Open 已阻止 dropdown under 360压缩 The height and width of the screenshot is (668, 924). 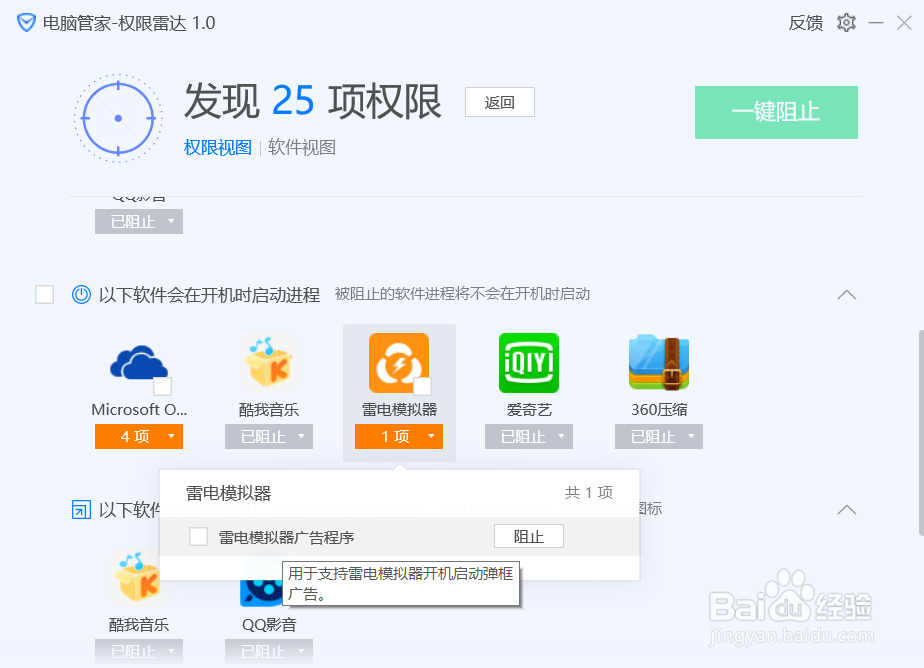click(659, 436)
